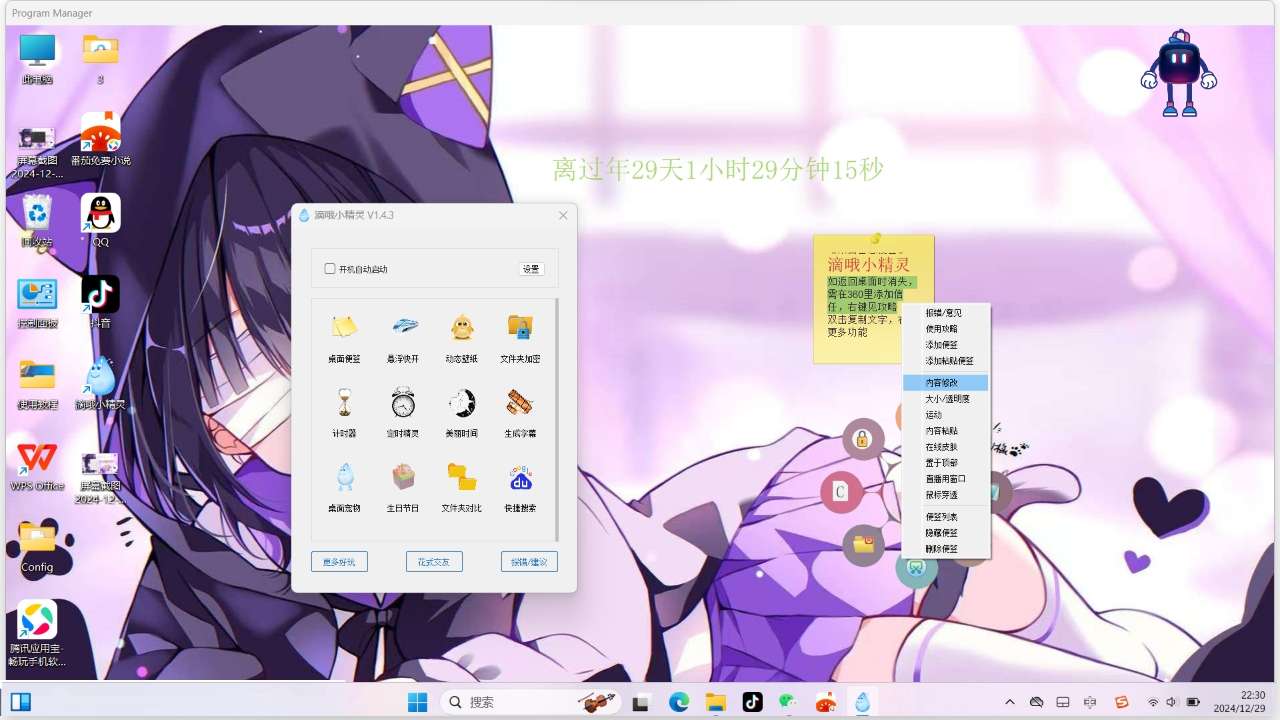Click the 花式交友 button
The width and height of the screenshot is (1280, 720).
[434, 562]
